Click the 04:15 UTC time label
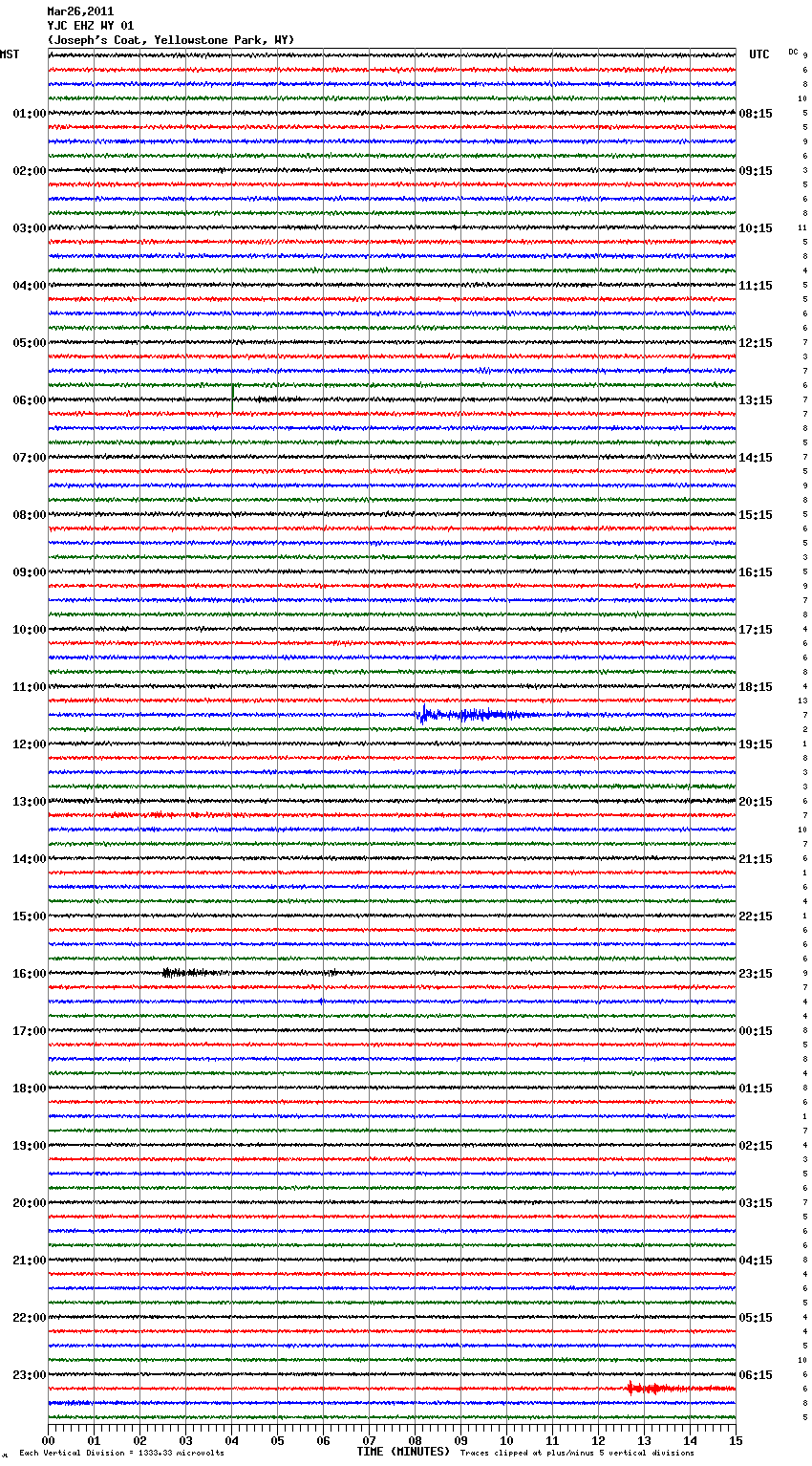Viewport: 812px width, 1466px height. pyautogui.click(x=756, y=1261)
